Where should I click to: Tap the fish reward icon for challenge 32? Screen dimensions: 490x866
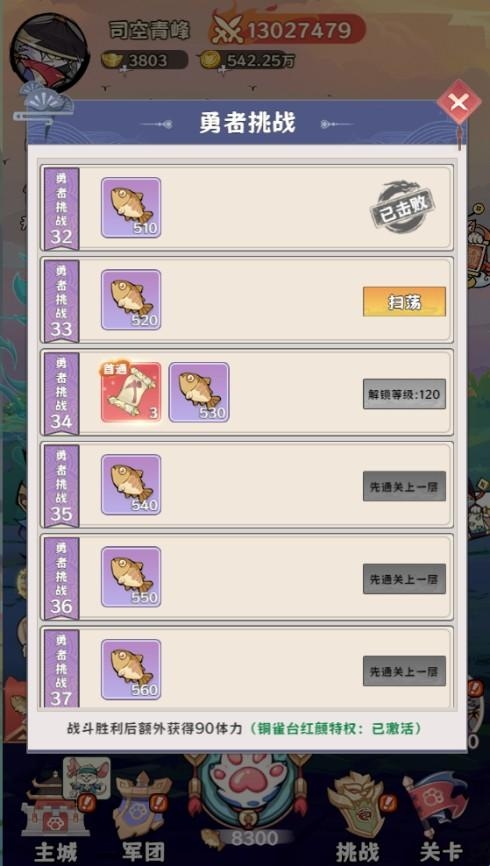131,208
